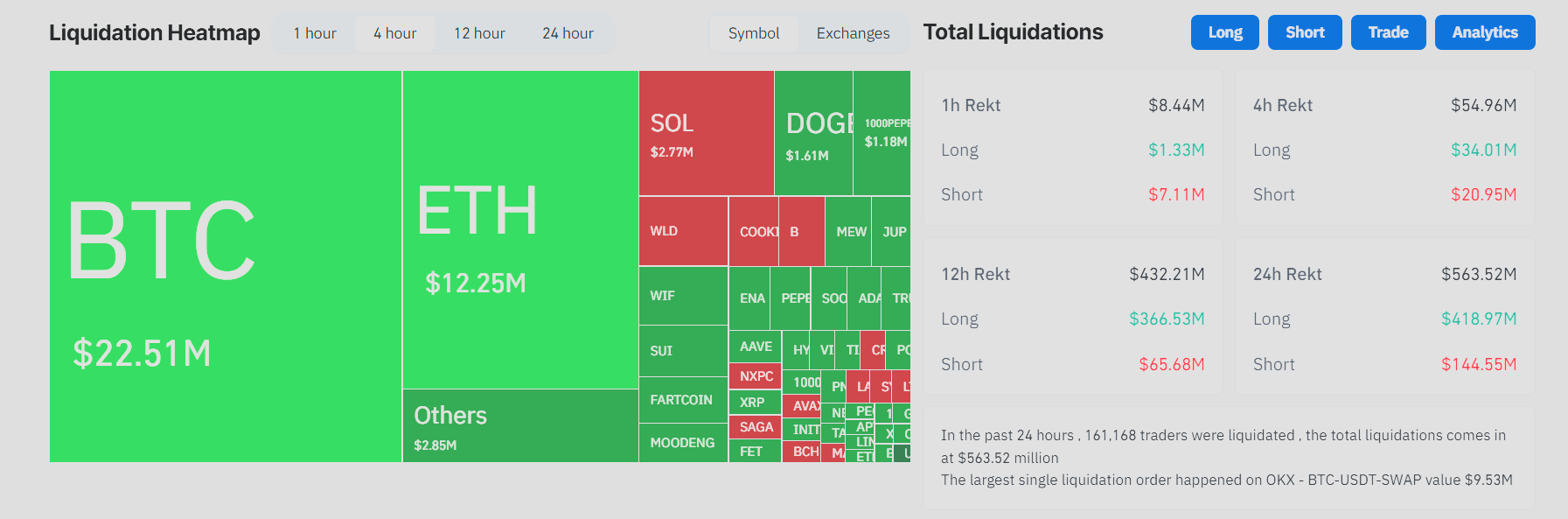The width and height of the screenshot is (1568, 519).
Task: Switch to the 24 hour view
Action: pos(568,32)
